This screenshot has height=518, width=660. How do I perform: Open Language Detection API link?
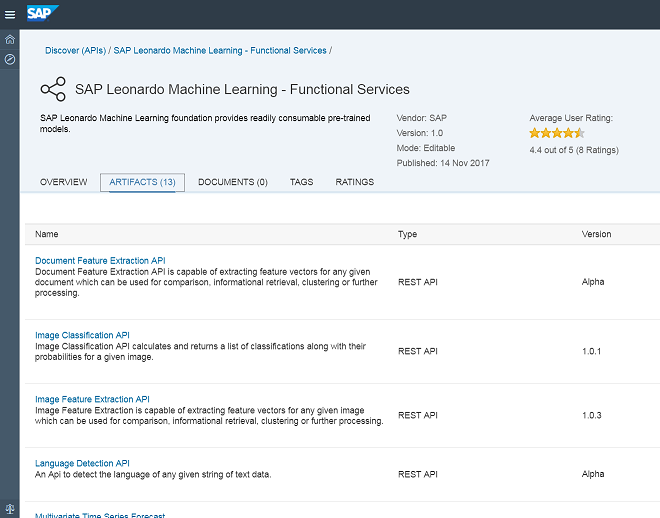tap(82, 463)
